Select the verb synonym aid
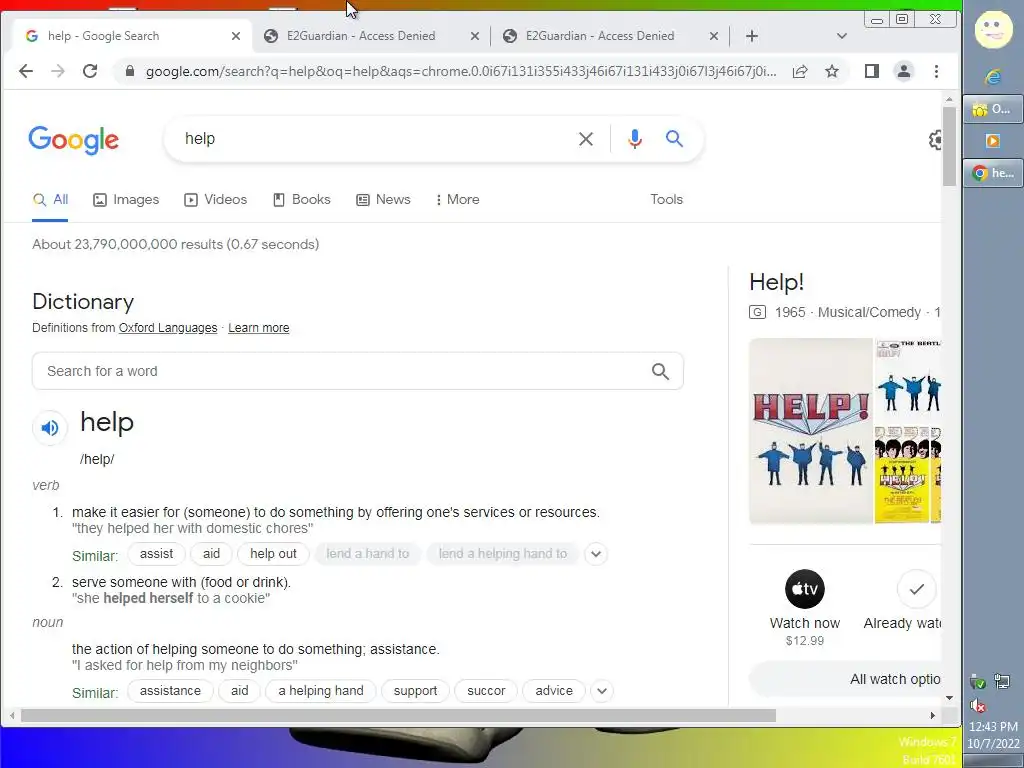Viewport: 1024px width, 768px height. (212, 554)
